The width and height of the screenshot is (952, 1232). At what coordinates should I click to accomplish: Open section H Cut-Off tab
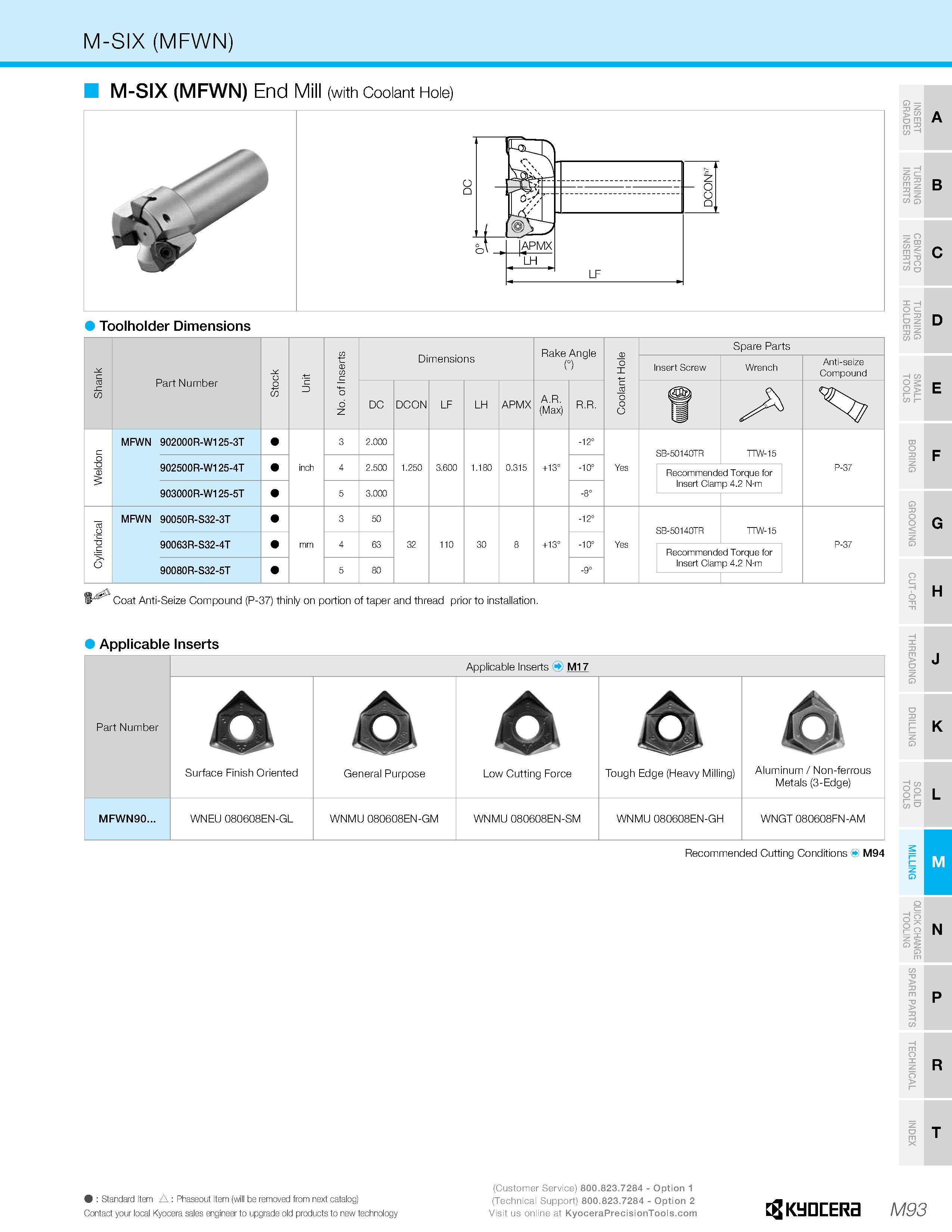(x=925, y=591)
